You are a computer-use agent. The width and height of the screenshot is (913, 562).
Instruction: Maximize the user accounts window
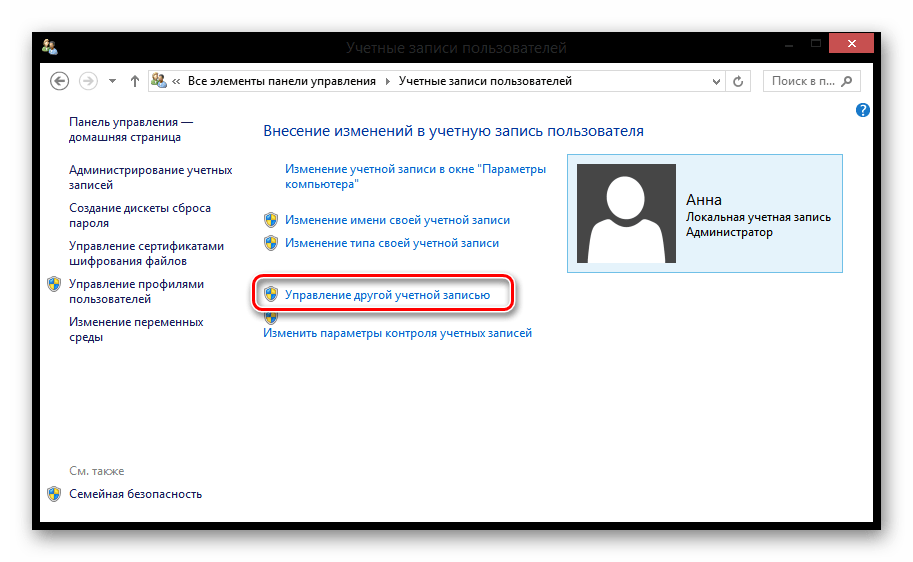816,44
